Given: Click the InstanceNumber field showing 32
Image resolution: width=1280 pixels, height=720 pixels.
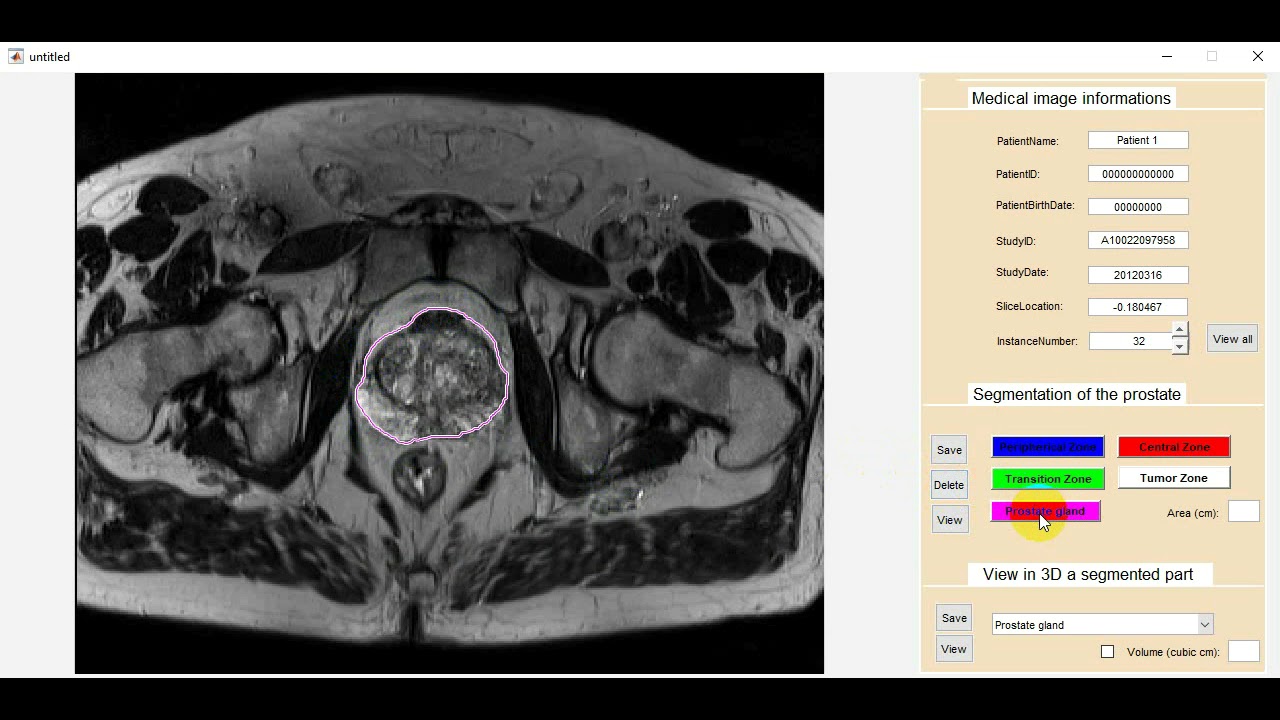Looking at the screenshot, I should [x=1130, y=341].
